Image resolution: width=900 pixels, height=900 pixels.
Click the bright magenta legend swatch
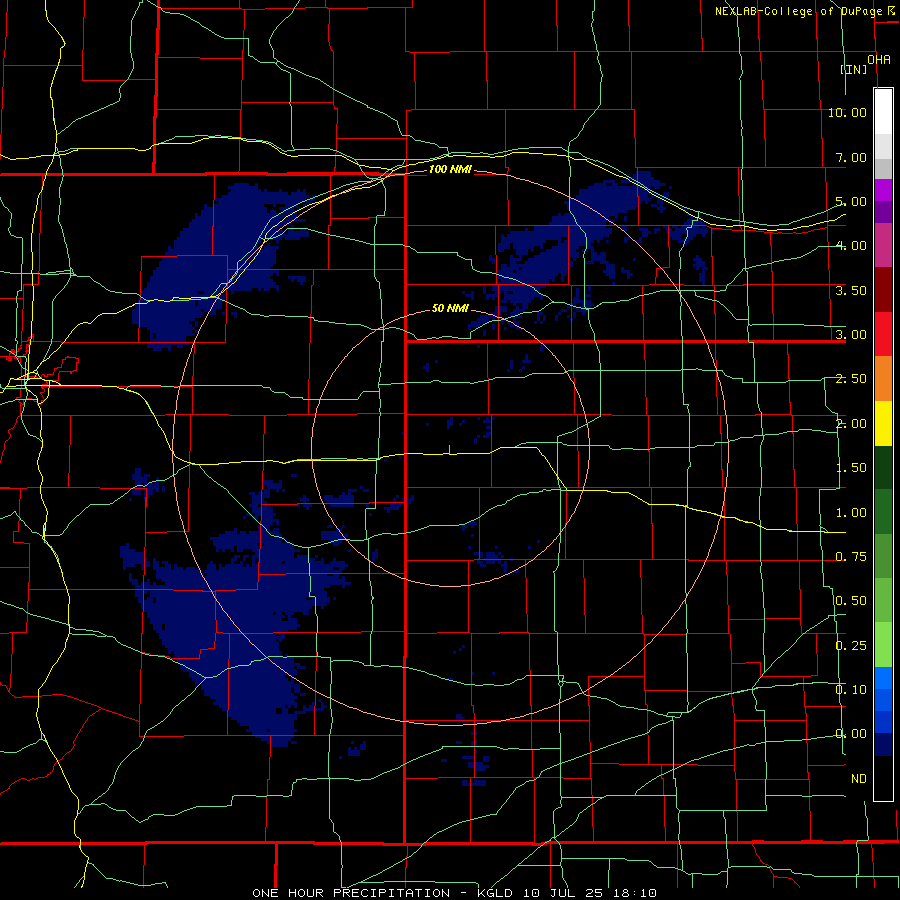pyautogui.click(x=883, y=190)
